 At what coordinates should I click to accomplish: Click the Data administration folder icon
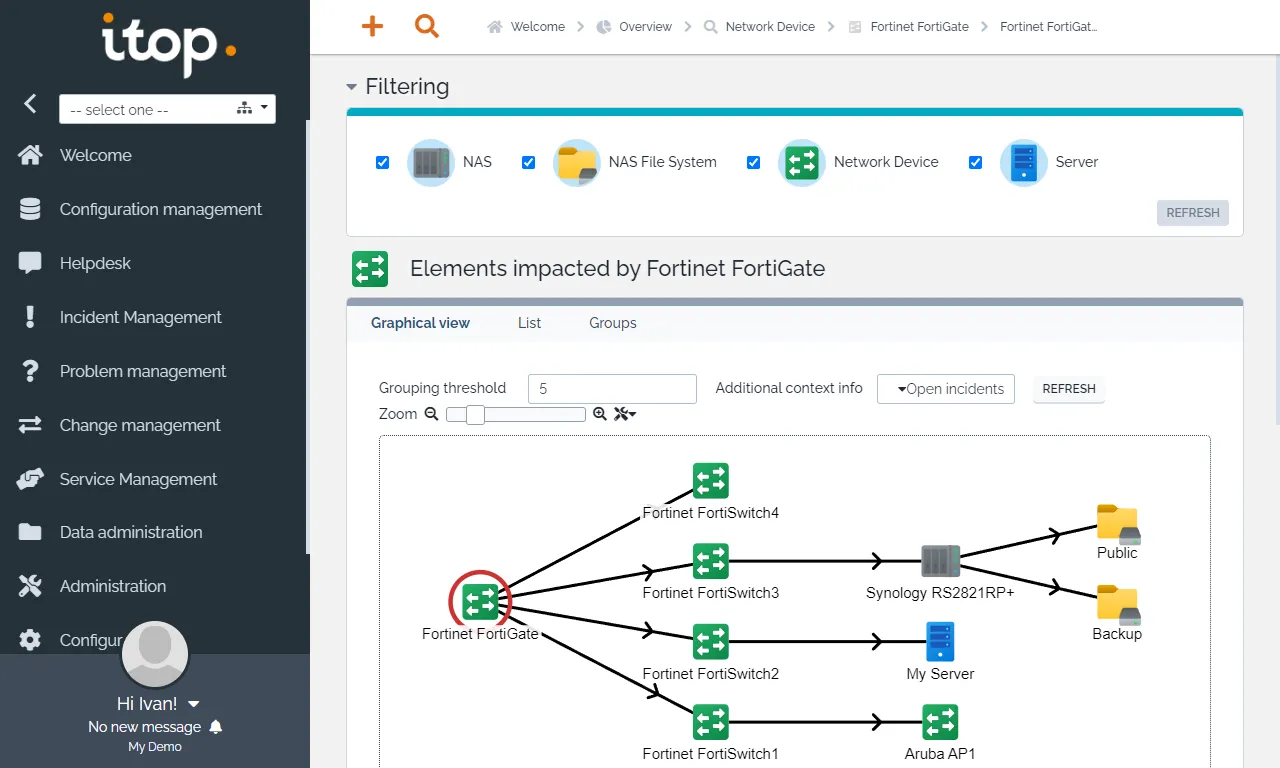[30, 532]
